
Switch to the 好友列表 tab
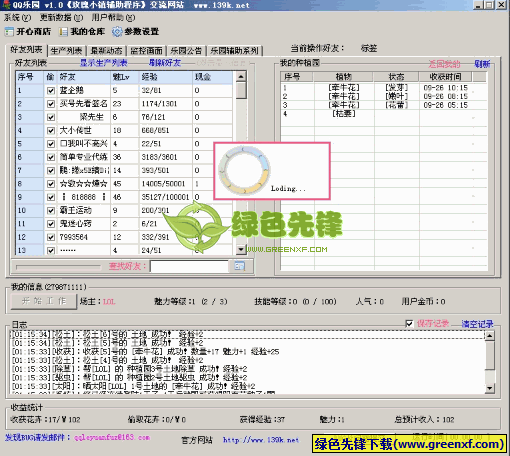[x=26, y=50]
